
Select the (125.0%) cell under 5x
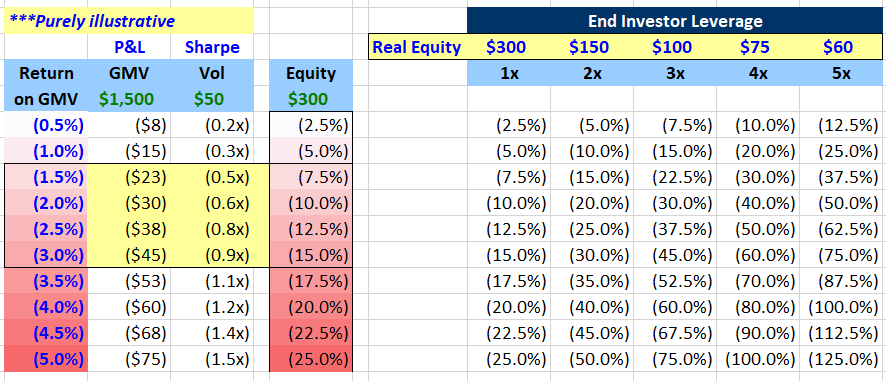(x=841, y=359)
